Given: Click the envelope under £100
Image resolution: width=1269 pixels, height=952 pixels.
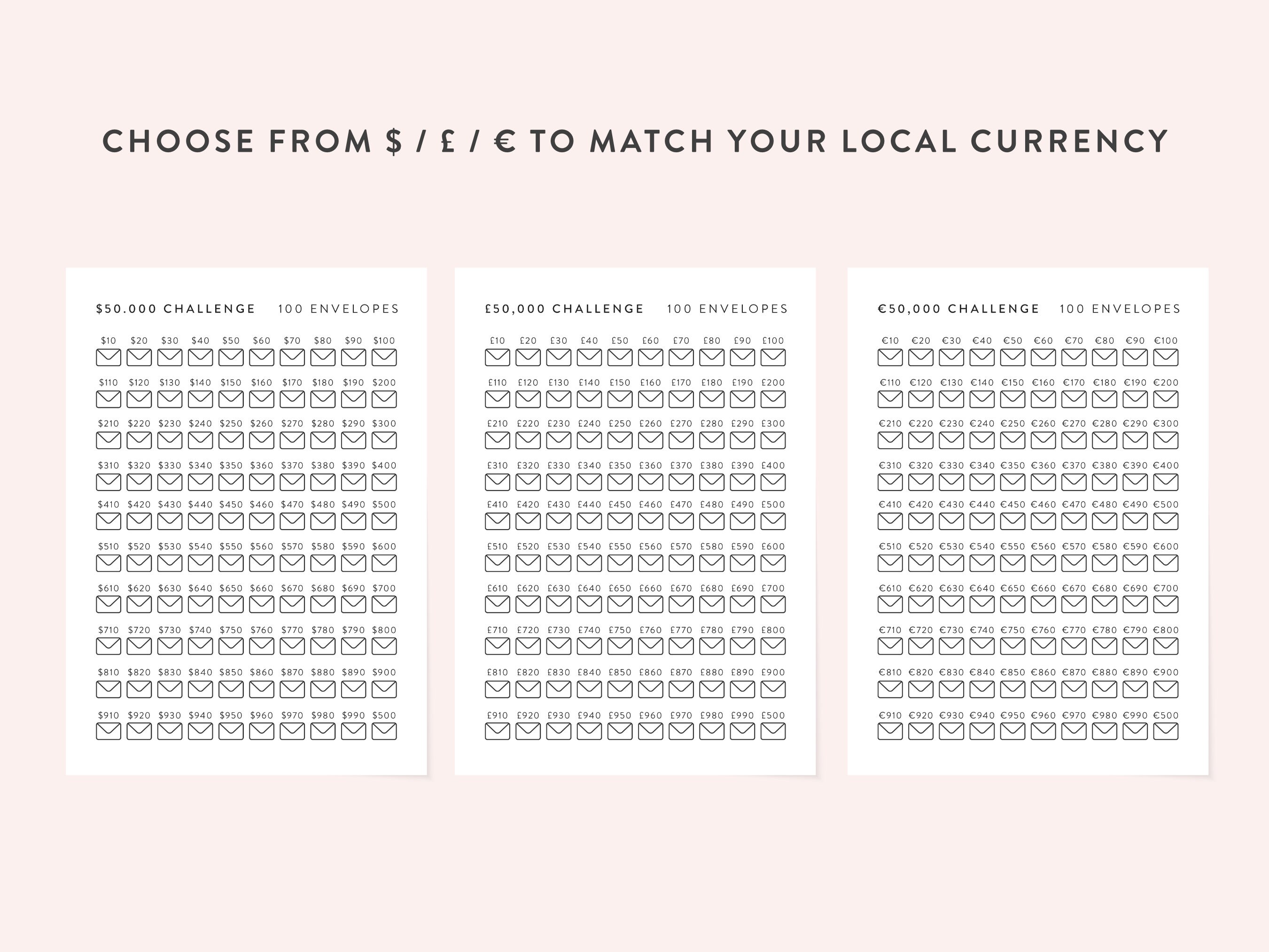Looking at the screenshot, I should coord(773,358).
